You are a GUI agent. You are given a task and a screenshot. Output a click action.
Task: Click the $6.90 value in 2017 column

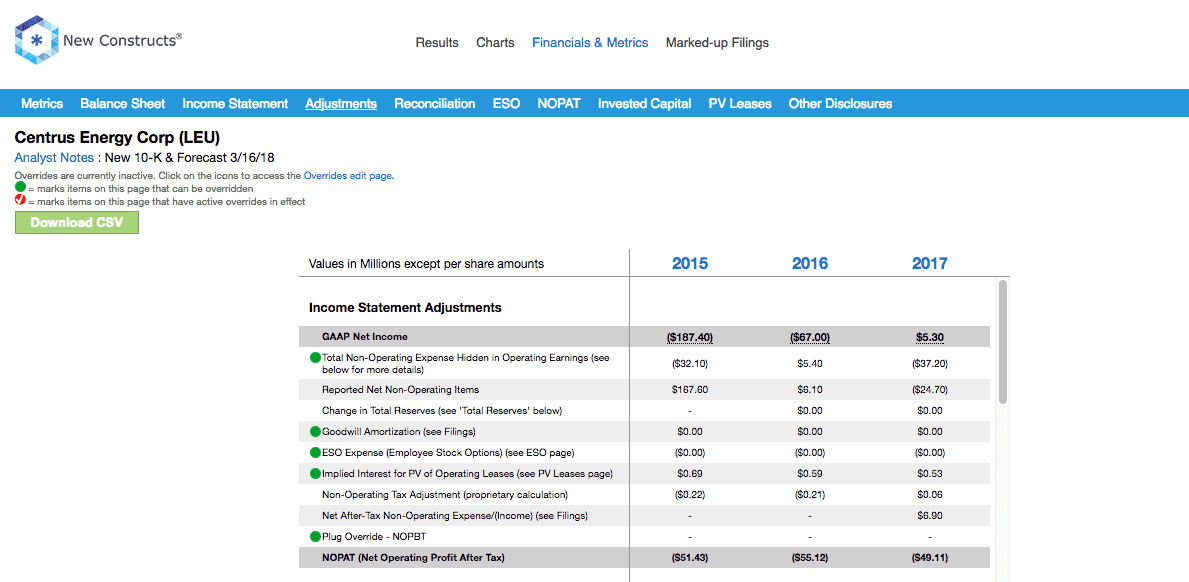pyautogui.click(x=930, y=516)
